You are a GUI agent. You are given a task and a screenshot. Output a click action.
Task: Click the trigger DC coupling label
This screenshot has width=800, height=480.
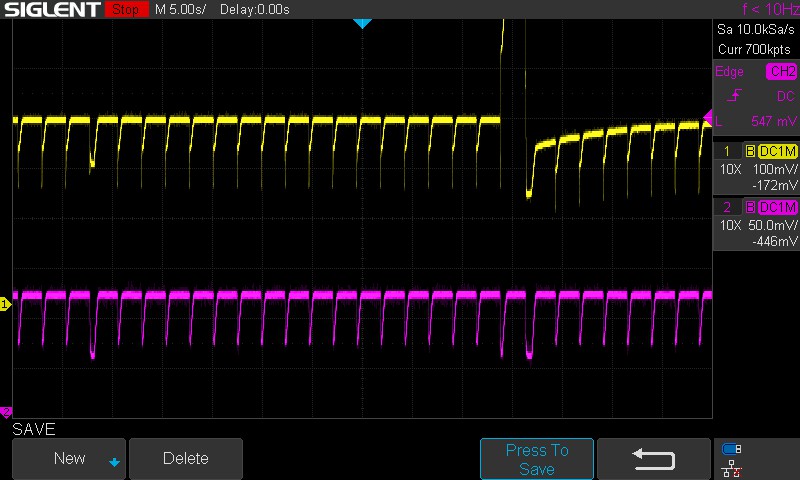point(785,96)
